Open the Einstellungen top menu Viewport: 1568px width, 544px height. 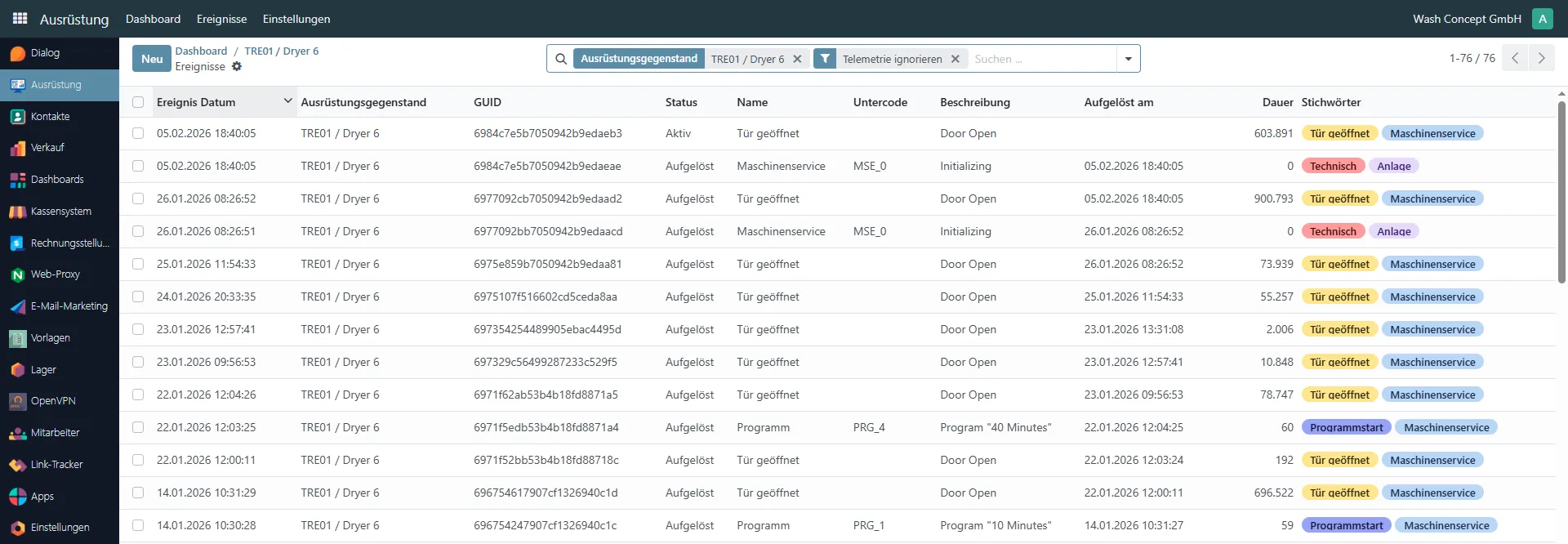[296, 19]
